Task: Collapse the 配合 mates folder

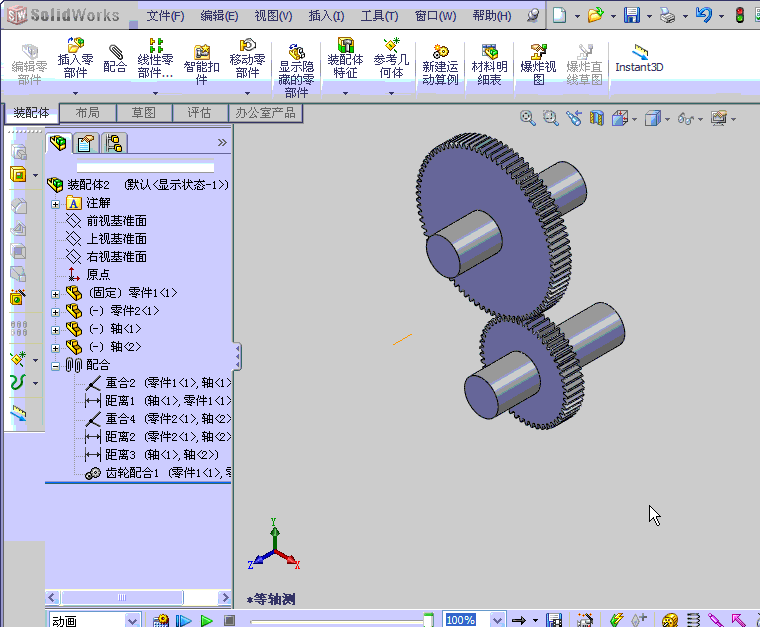Action: click(55, 366)
